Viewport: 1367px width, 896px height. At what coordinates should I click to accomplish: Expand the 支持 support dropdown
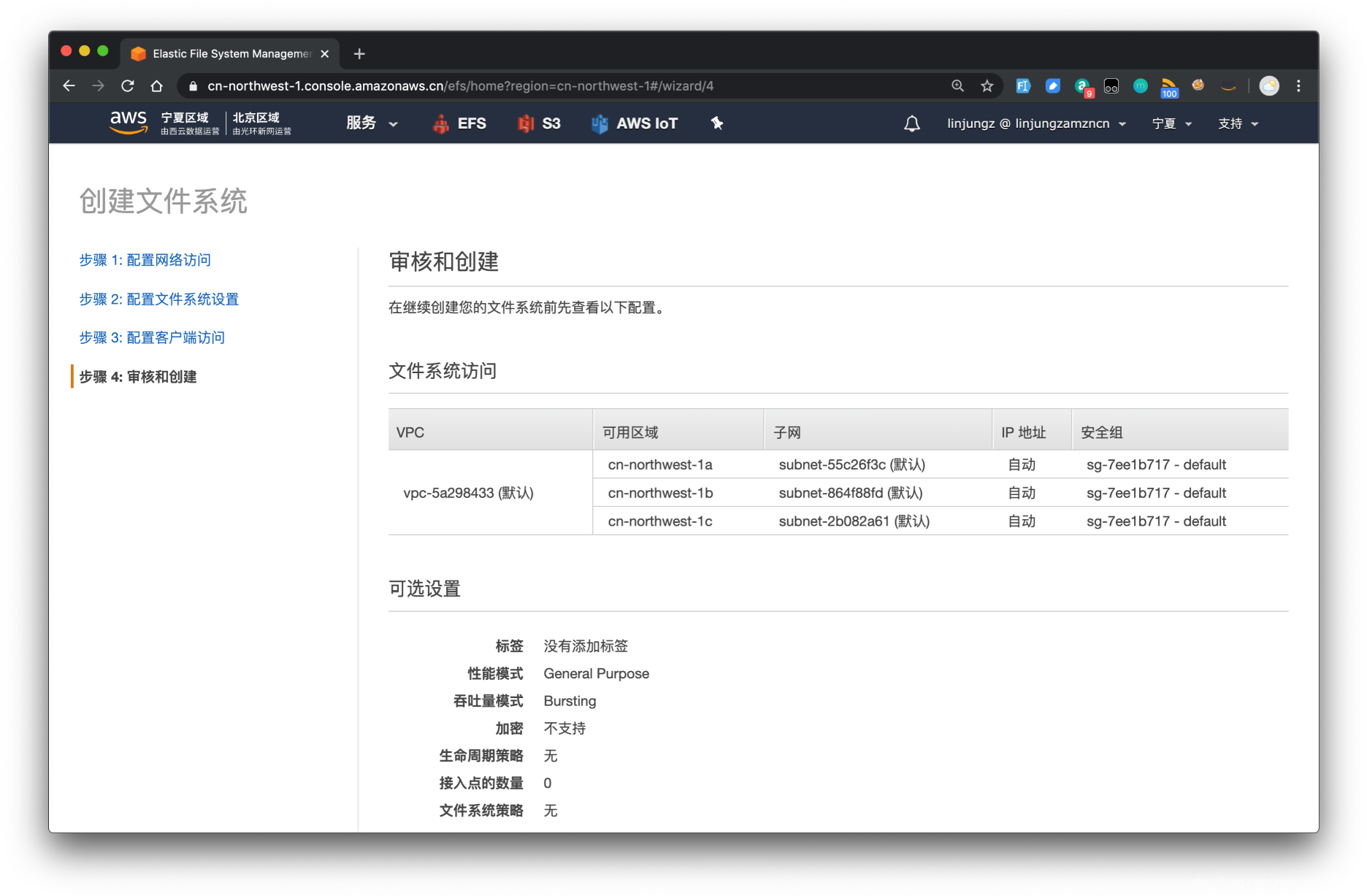[1237, 123]
